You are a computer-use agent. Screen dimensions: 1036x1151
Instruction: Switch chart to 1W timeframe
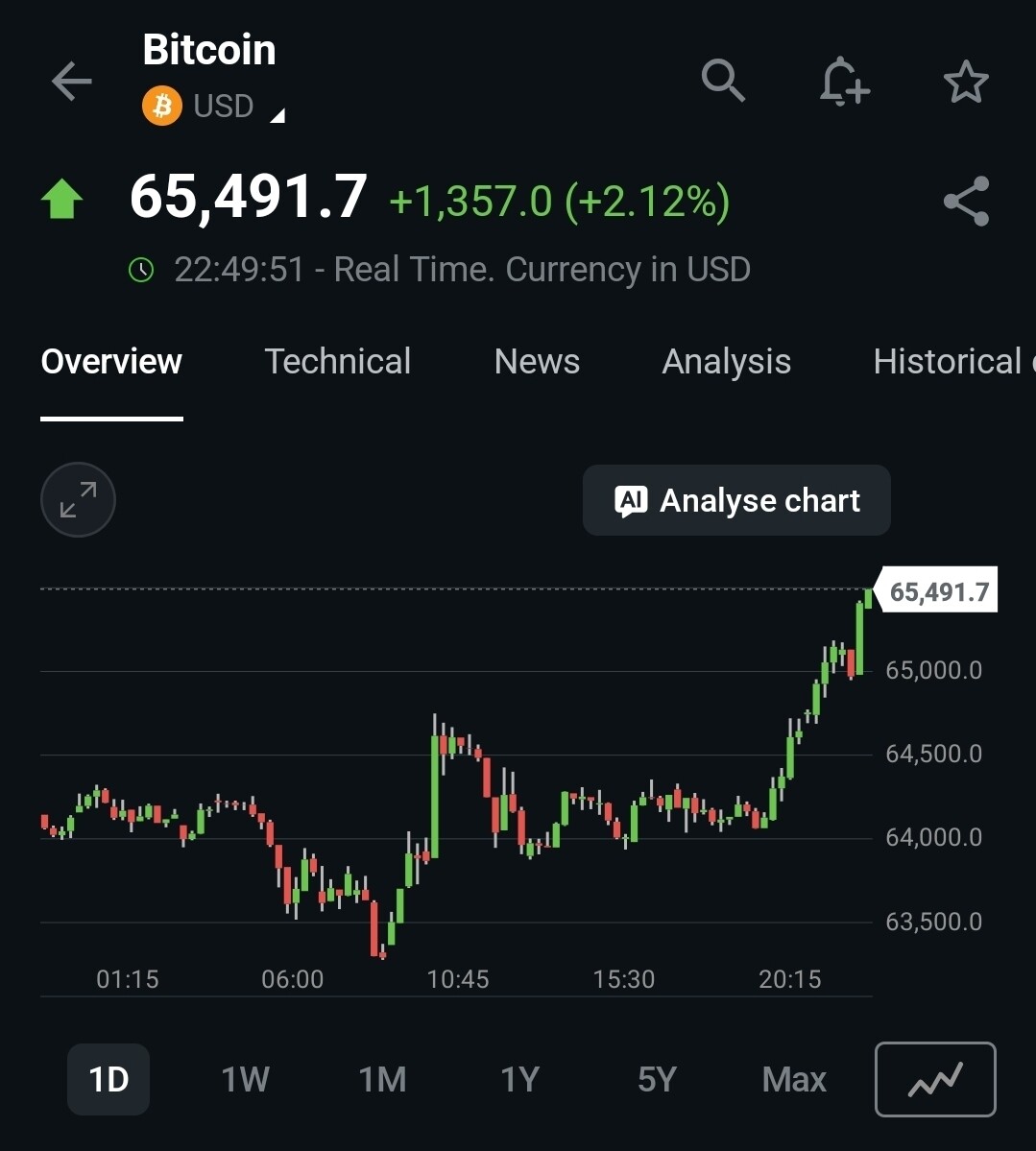click(245, 1079)
